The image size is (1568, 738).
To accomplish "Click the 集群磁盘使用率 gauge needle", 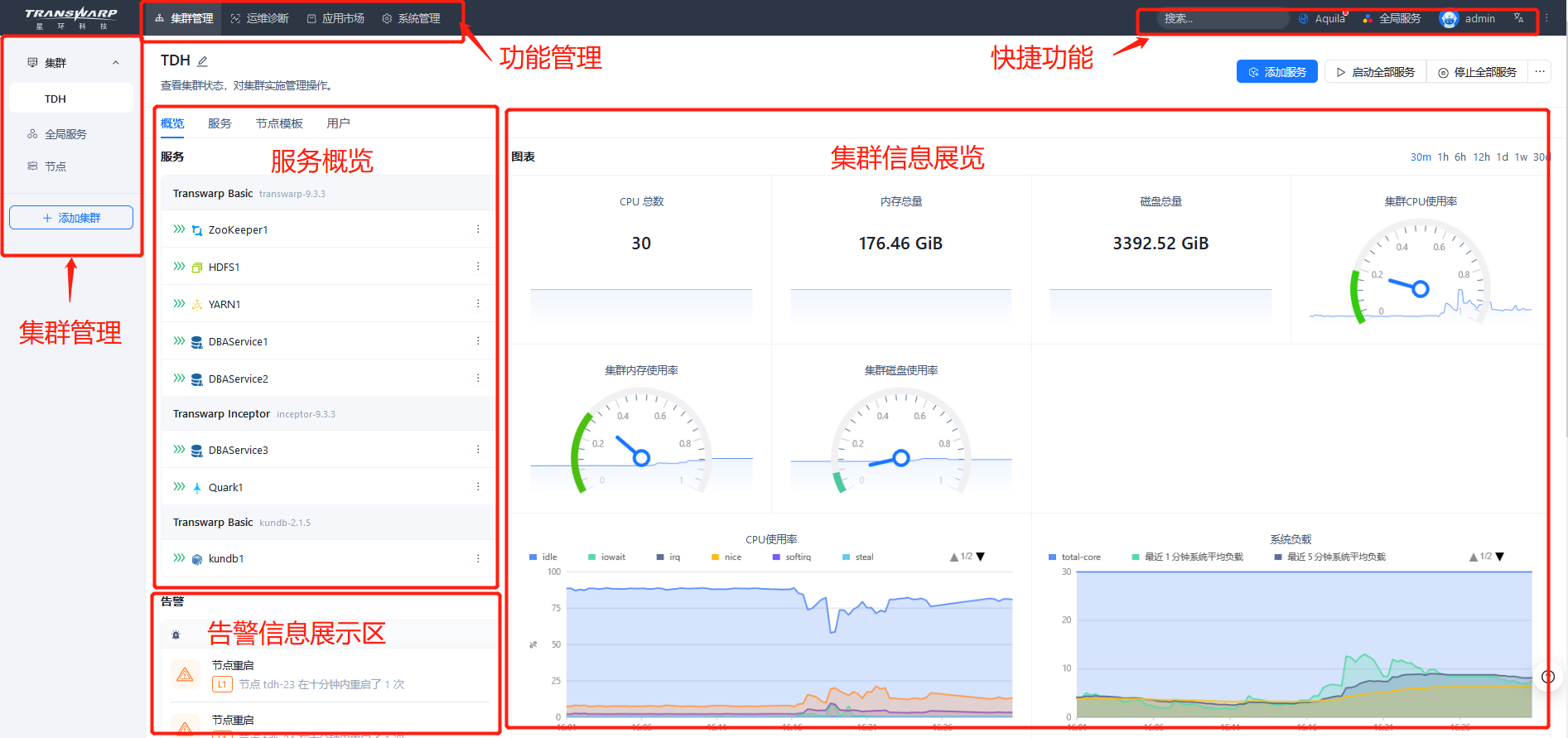I will pos(890,460).
